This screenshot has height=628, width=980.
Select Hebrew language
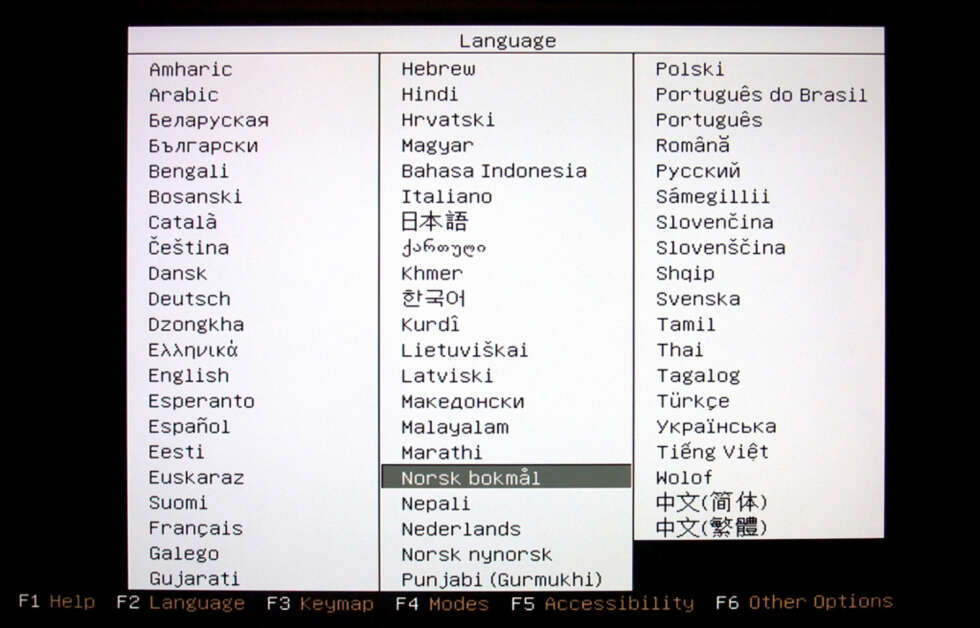click(438, 69)
